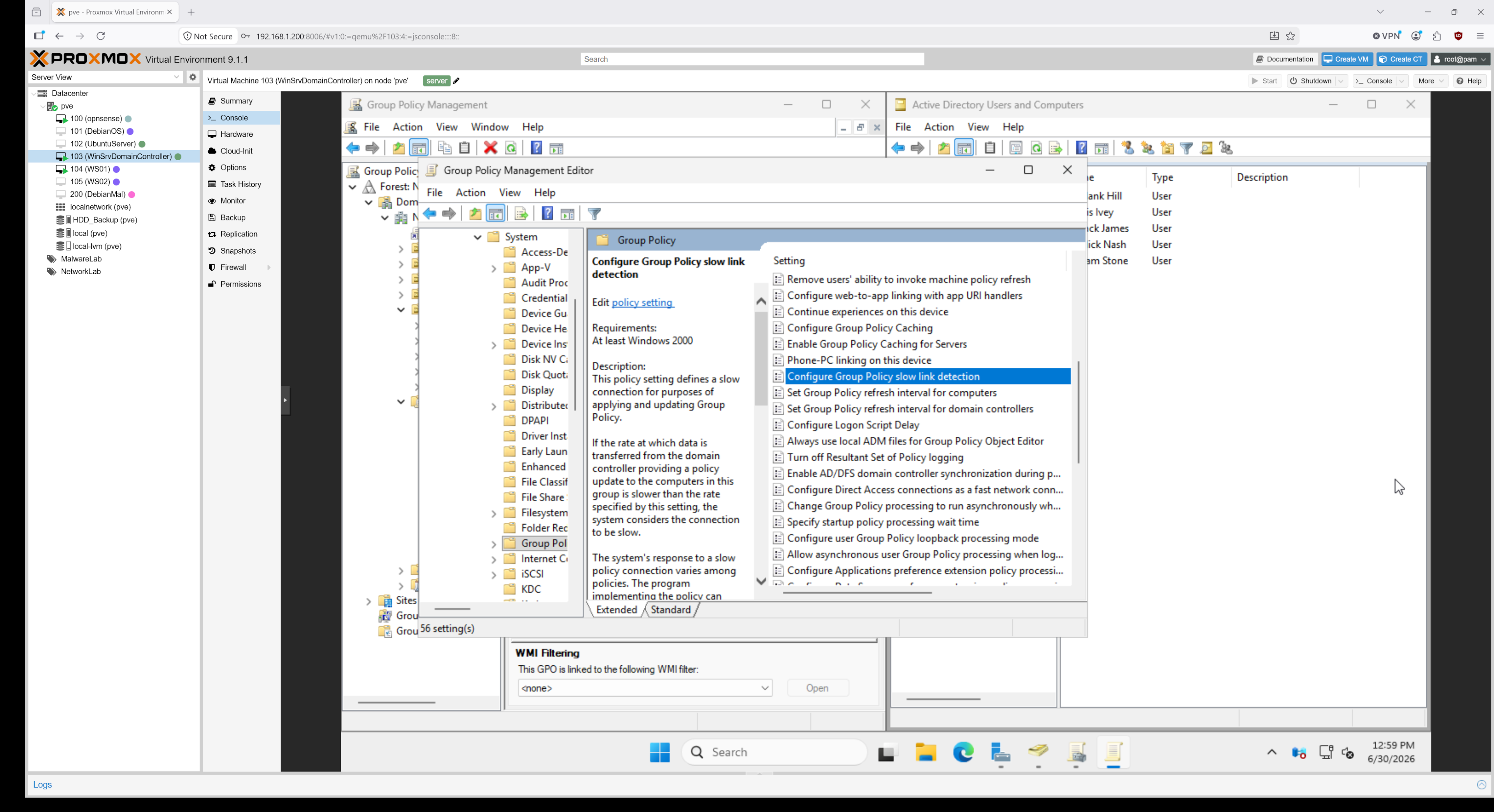Open Server Manager from the Windows taskbar
This screenshot has width=1494, height=812.
point(1000,752)
